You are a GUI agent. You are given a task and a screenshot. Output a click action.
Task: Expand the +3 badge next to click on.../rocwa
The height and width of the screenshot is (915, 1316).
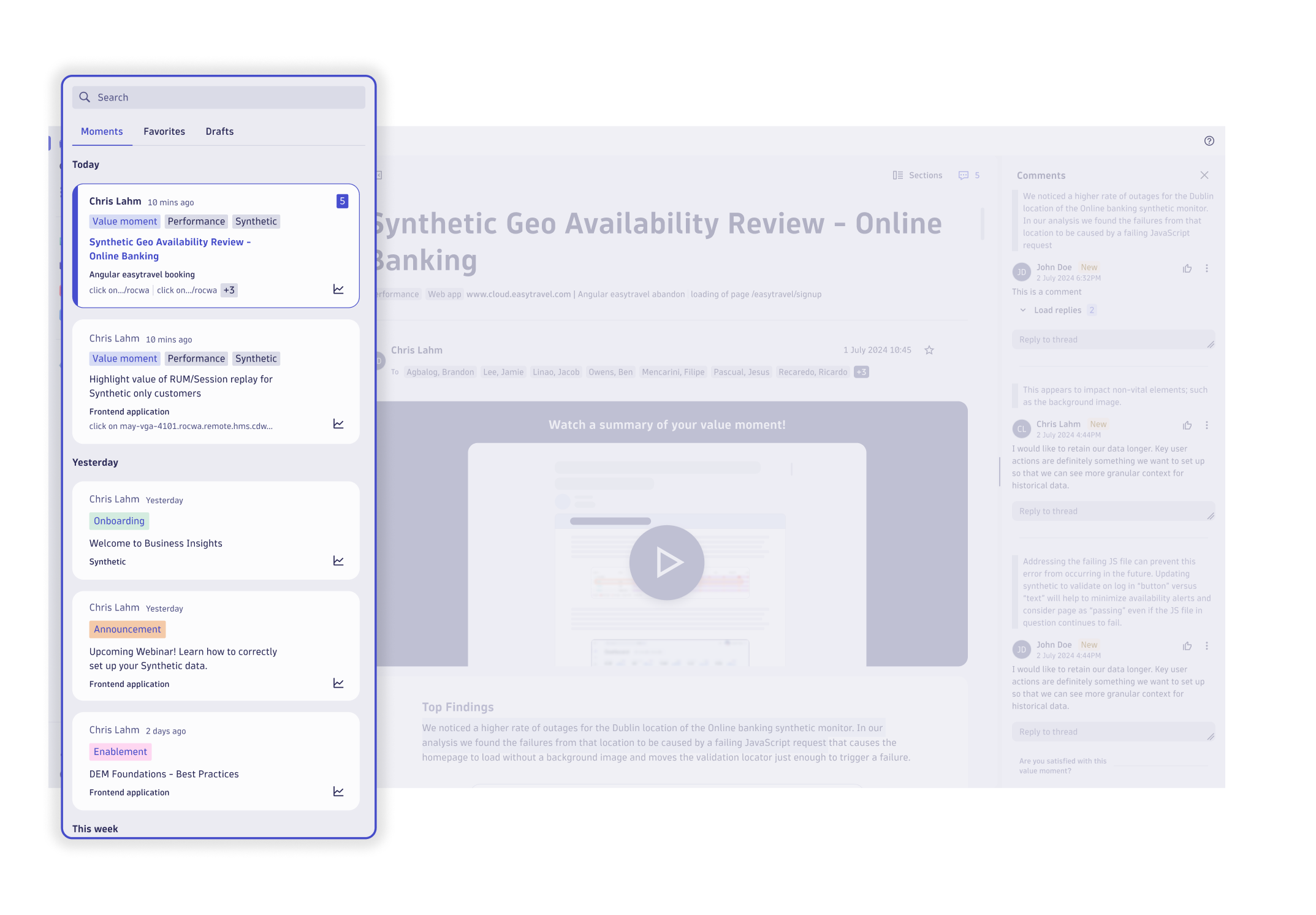(228, 290)
